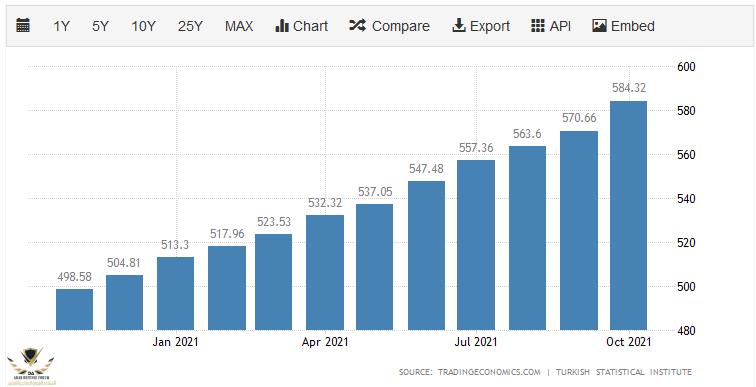Select the 1Y time range
The height and width of the screenshot is (387, 756).
pos(62,26)
